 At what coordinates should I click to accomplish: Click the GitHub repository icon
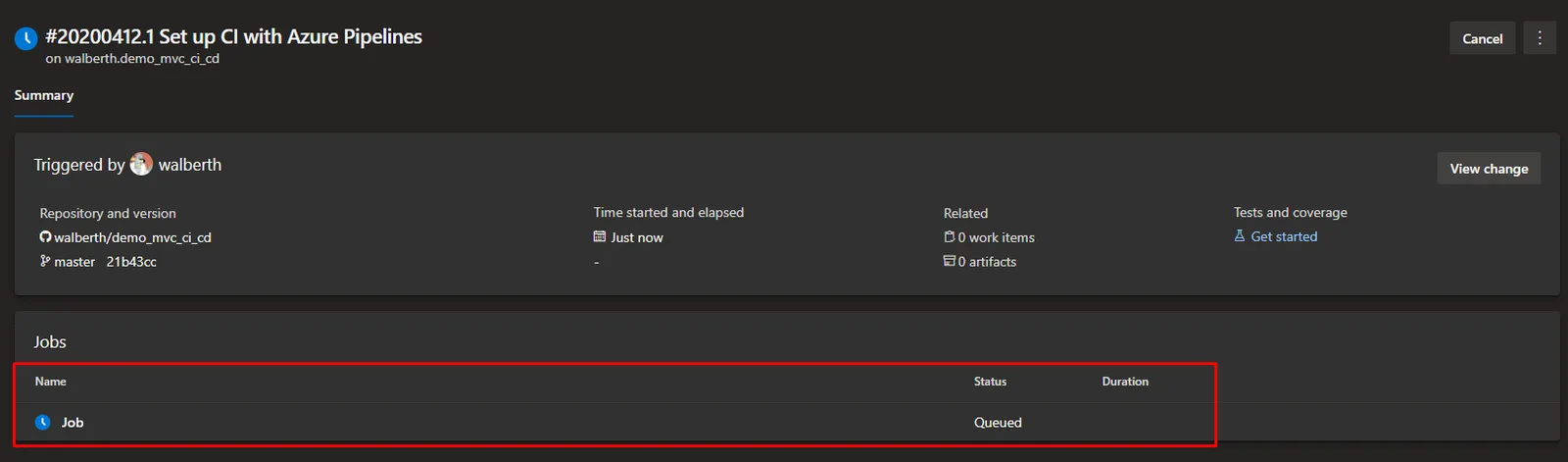pos(45,237)
